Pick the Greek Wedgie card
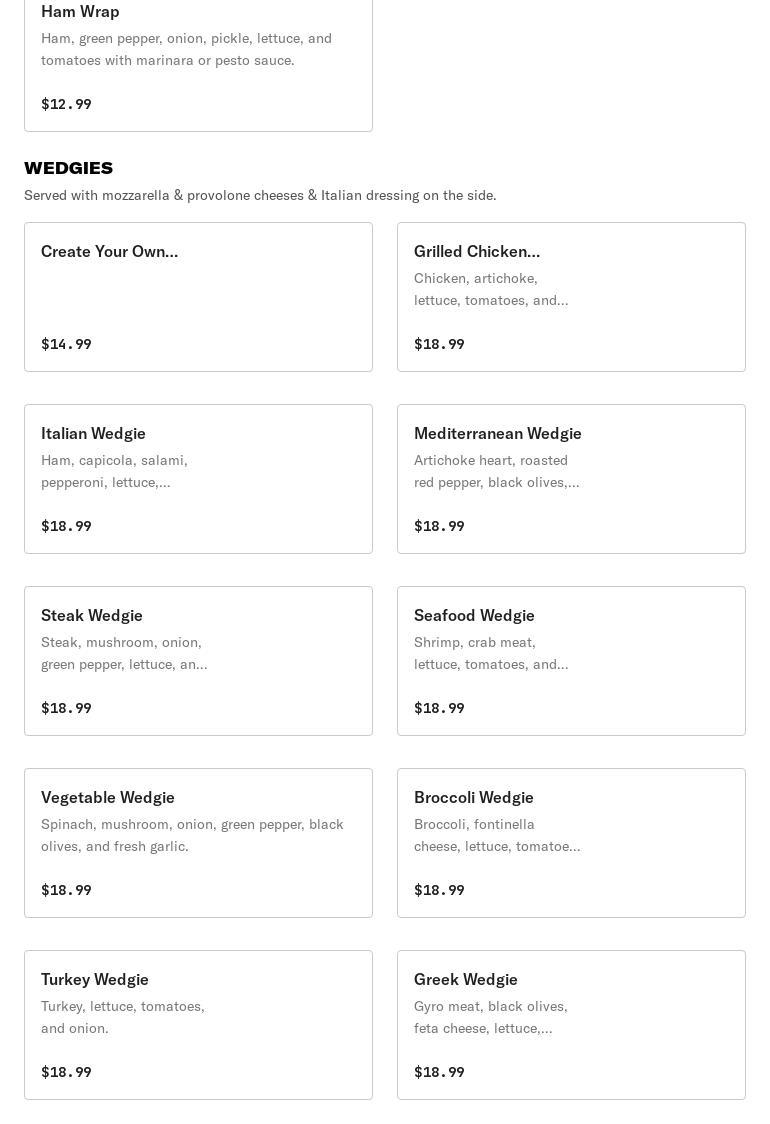The image size is (770, 1124). coord(571,1024)
